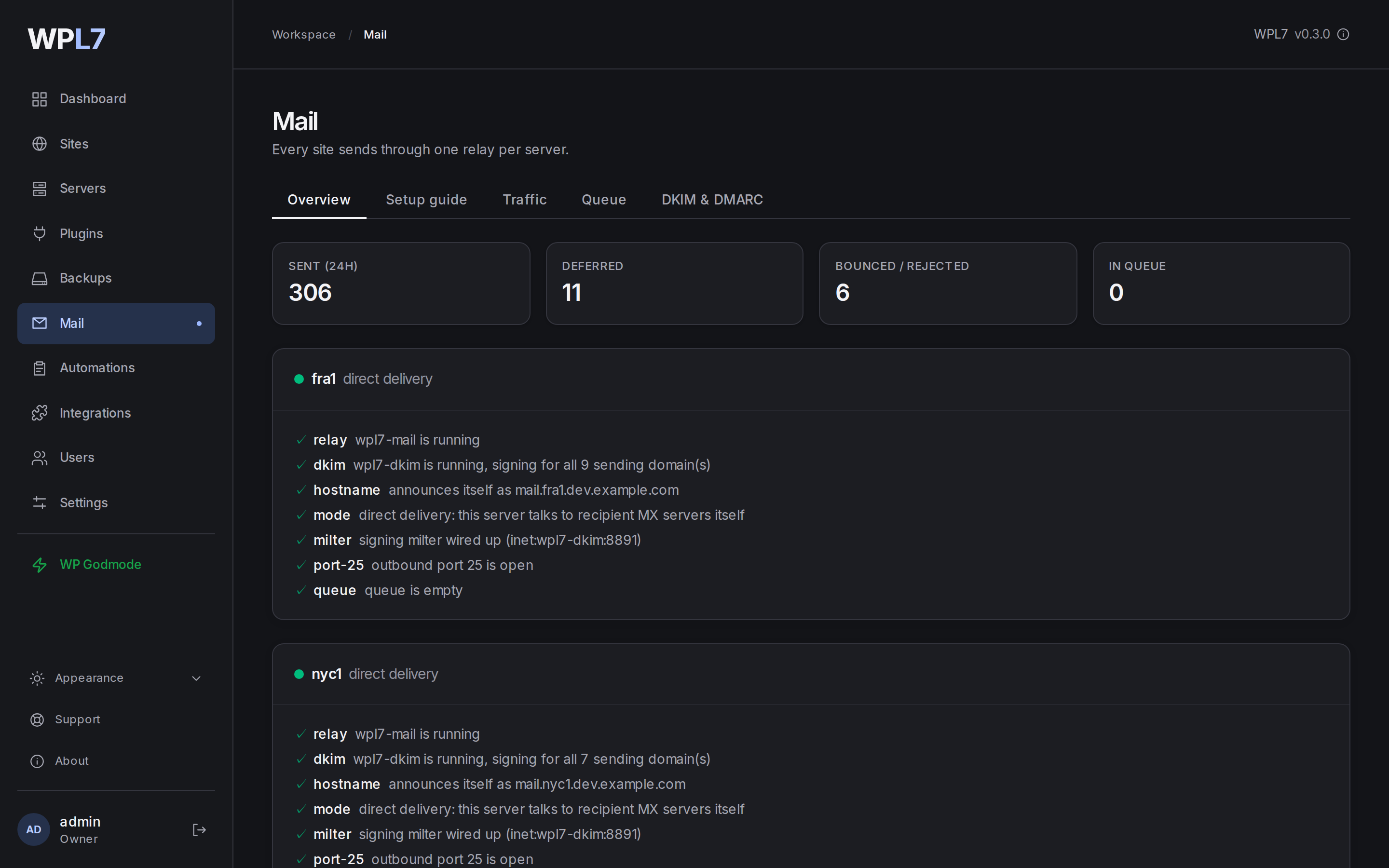Click the Deferred 11 card
The width and height of the screenshot is (1389, 868).
[674, 284]
